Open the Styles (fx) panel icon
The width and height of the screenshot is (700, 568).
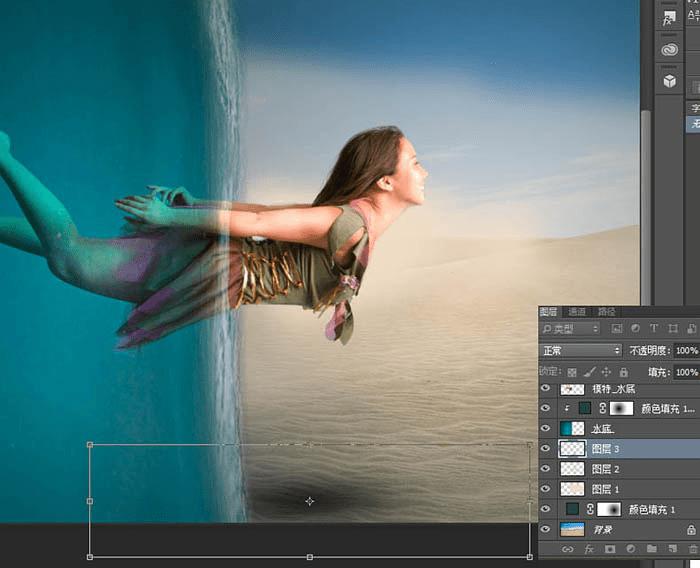(x=669, y=17)
